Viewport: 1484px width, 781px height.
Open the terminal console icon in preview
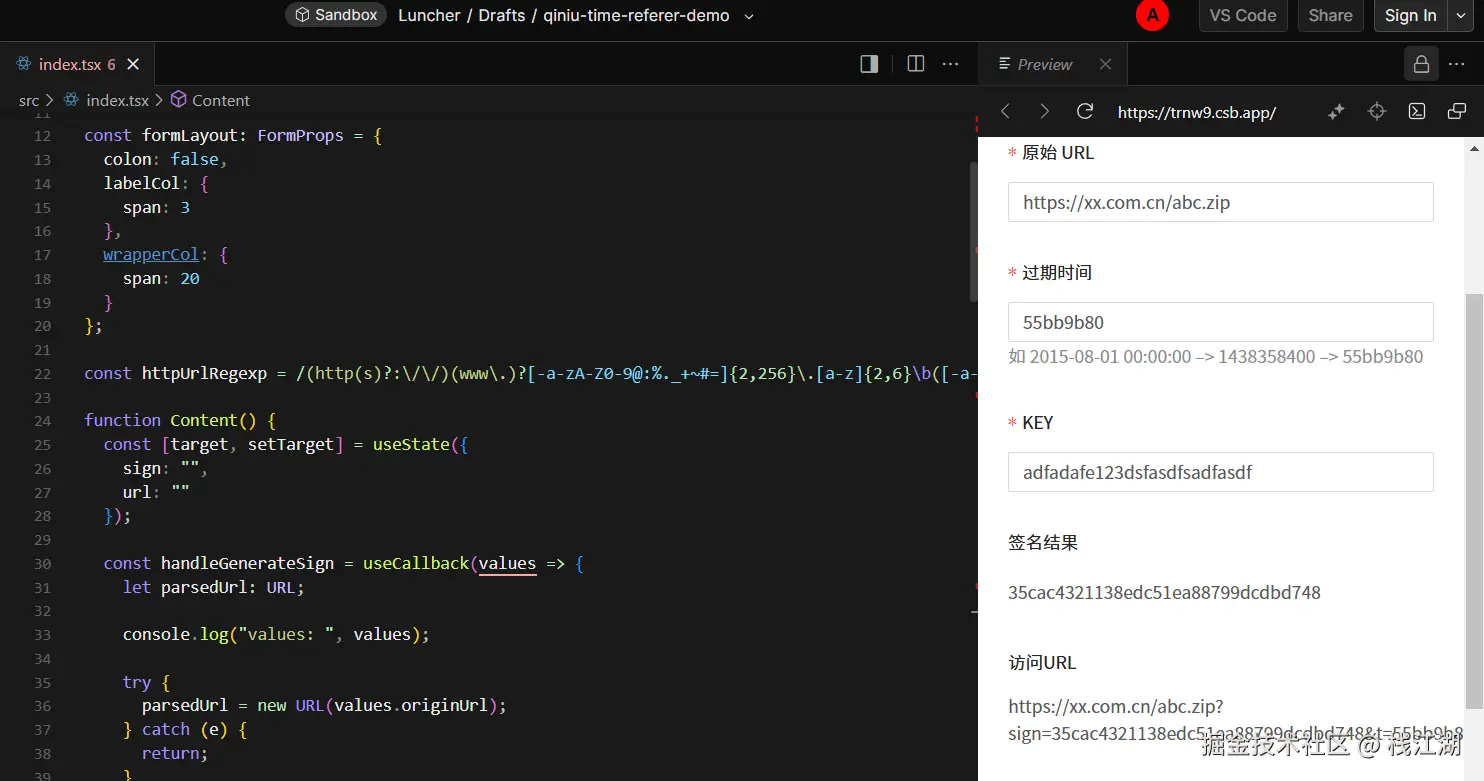(x=1417, y=112)
